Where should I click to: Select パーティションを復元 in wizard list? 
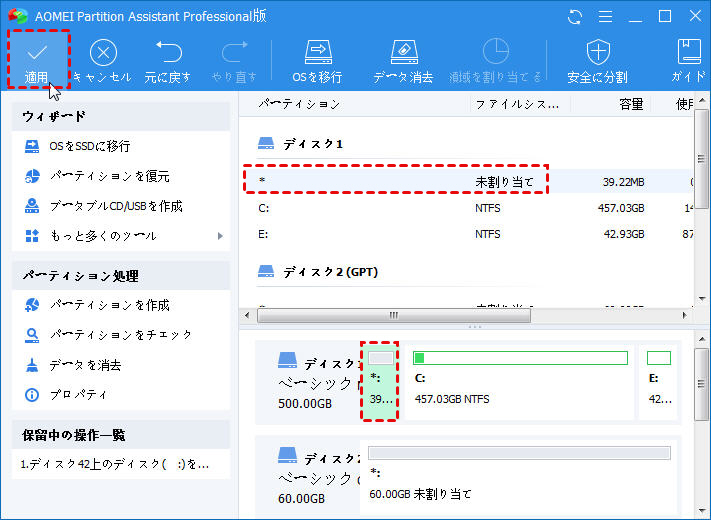click(x=109, y=176)
